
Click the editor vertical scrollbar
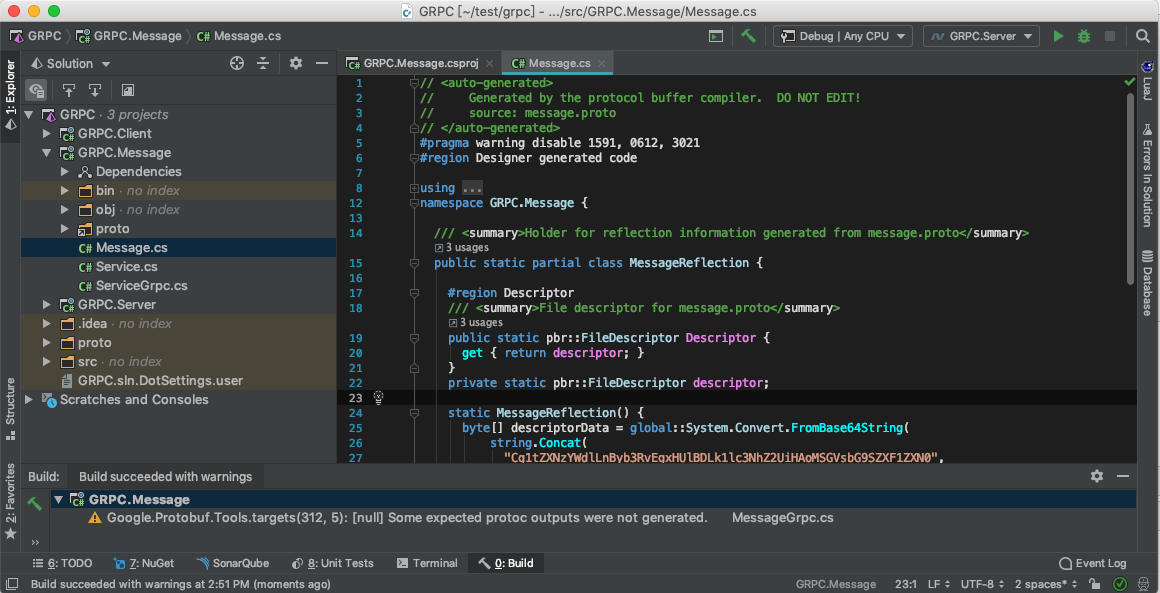pyautogui.click(x=1129, y=189)
